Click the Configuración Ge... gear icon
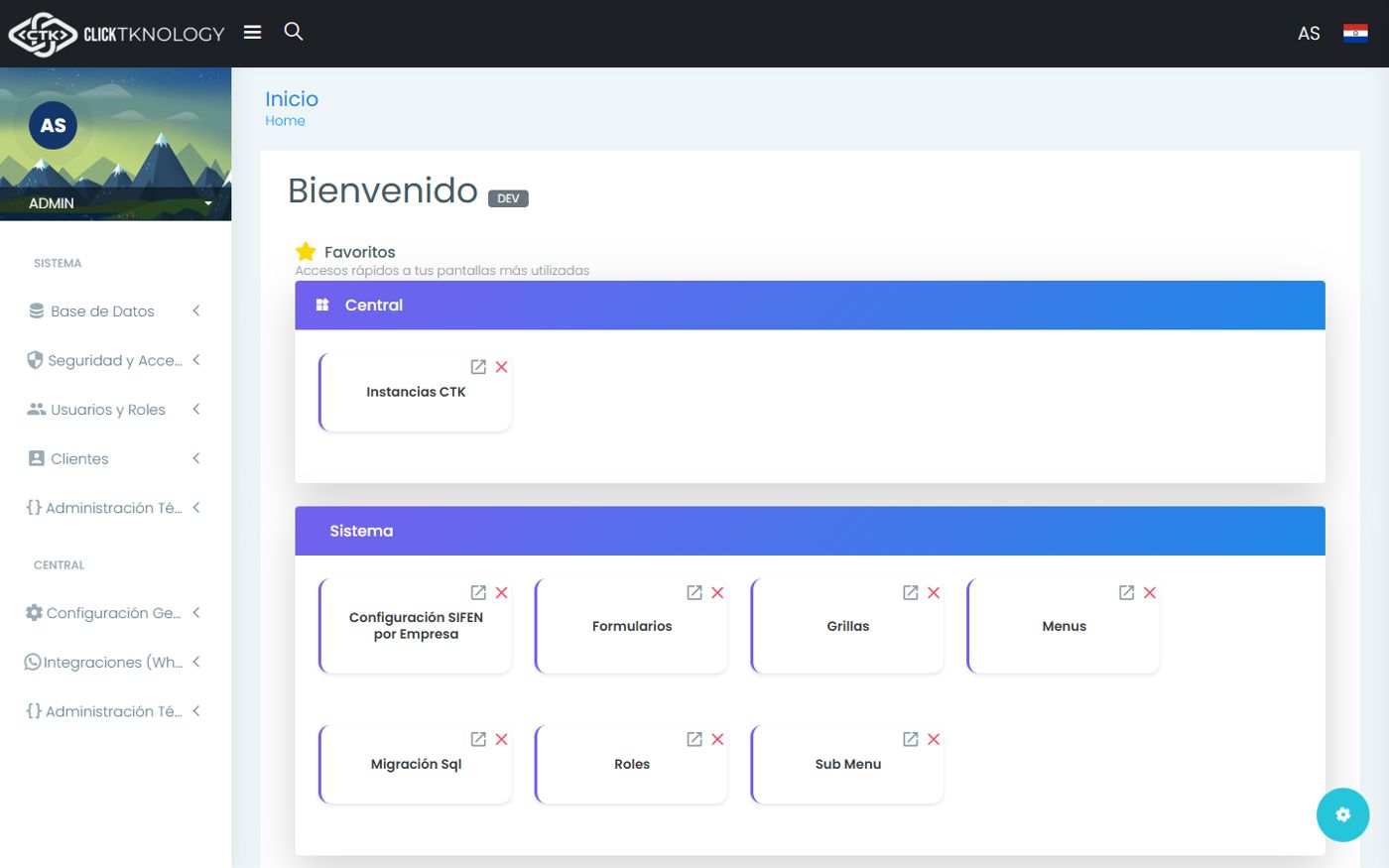The width and height of the screenshot is (1389, 868). pos(34,613)
